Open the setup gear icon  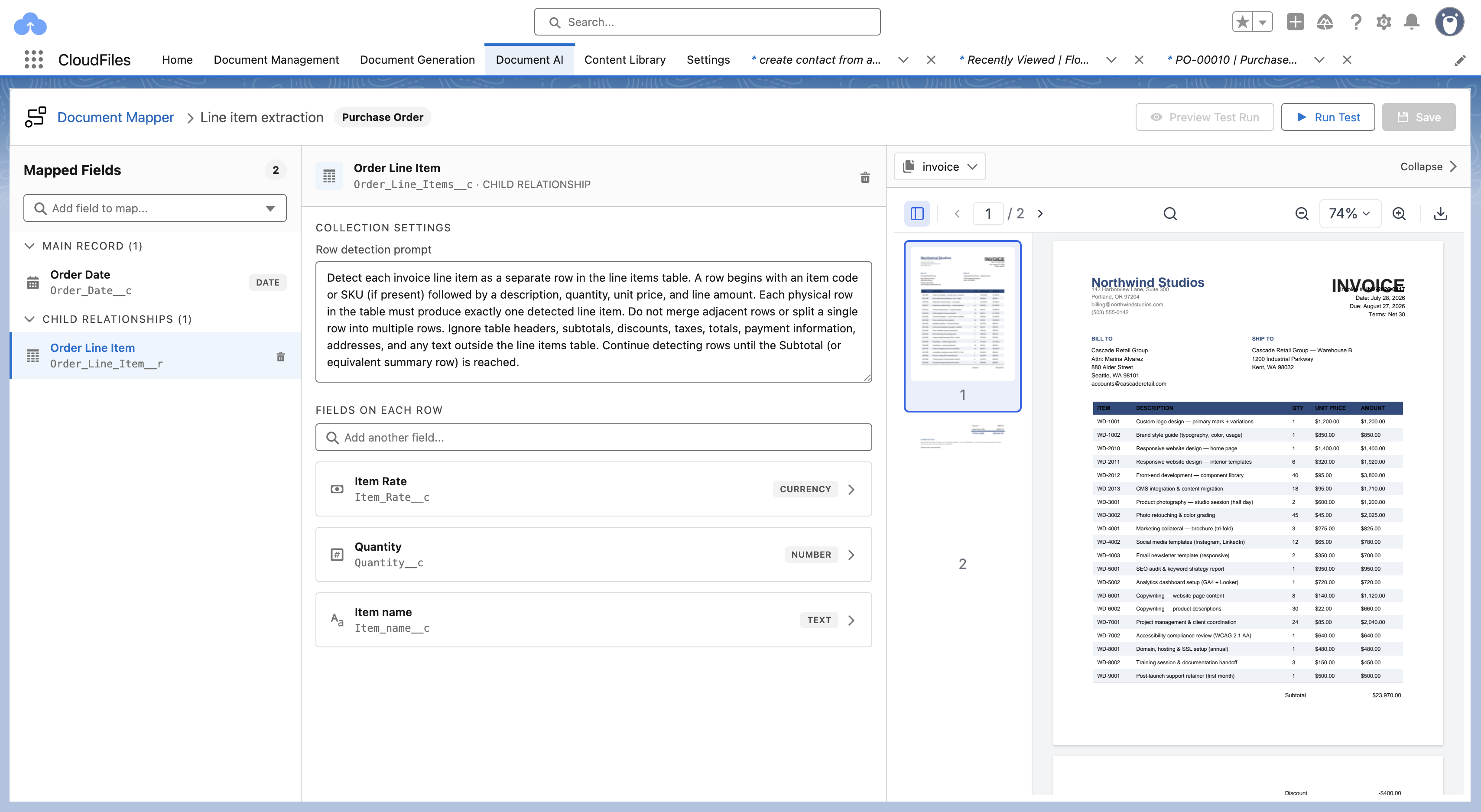tap(1384, 22)
